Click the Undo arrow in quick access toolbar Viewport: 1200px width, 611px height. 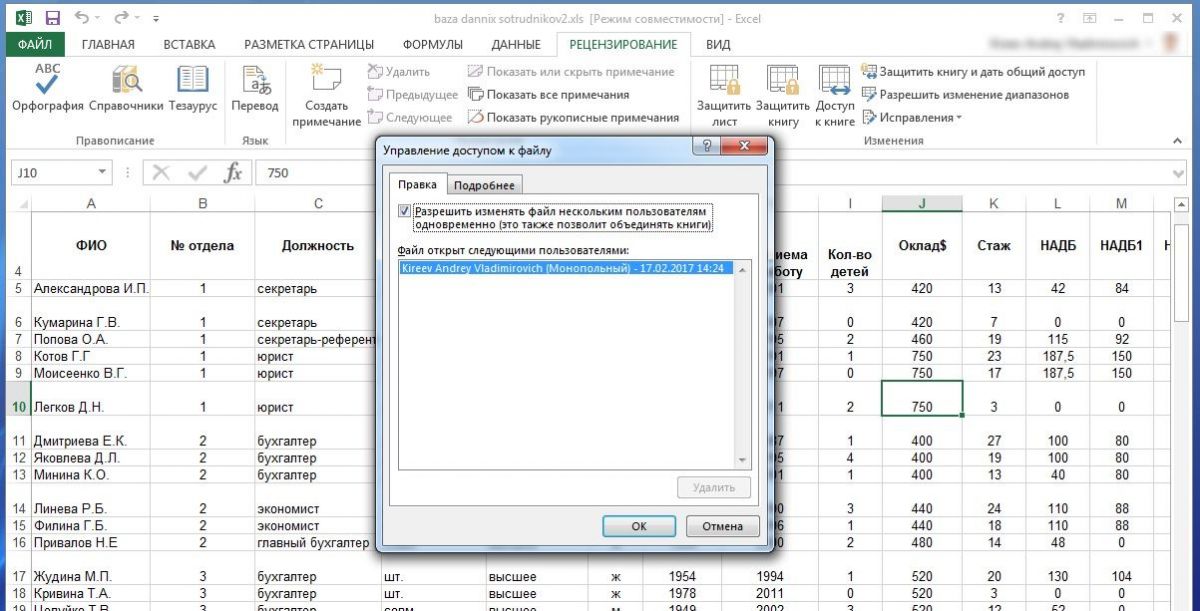(82, 18)
